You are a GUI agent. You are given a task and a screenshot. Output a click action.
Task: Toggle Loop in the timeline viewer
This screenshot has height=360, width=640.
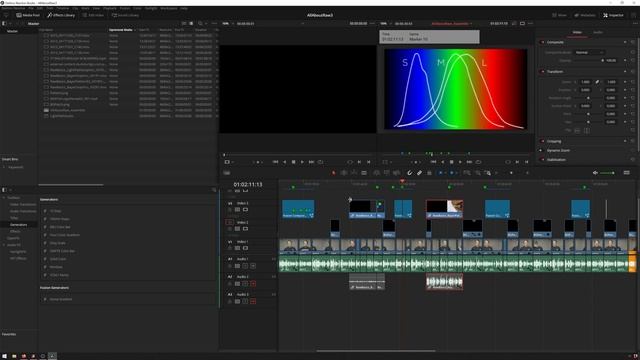coord(478,162)
